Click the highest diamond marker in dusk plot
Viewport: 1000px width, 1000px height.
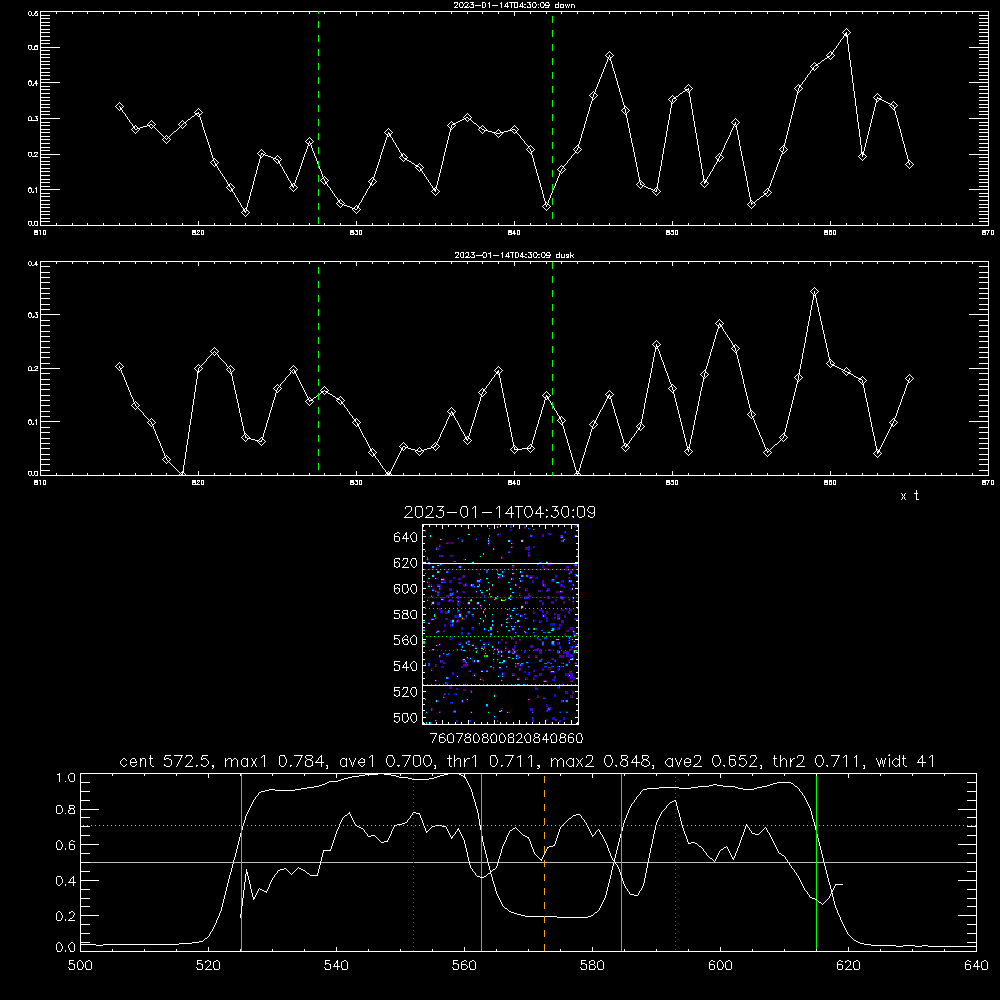(x=814, y=292)
